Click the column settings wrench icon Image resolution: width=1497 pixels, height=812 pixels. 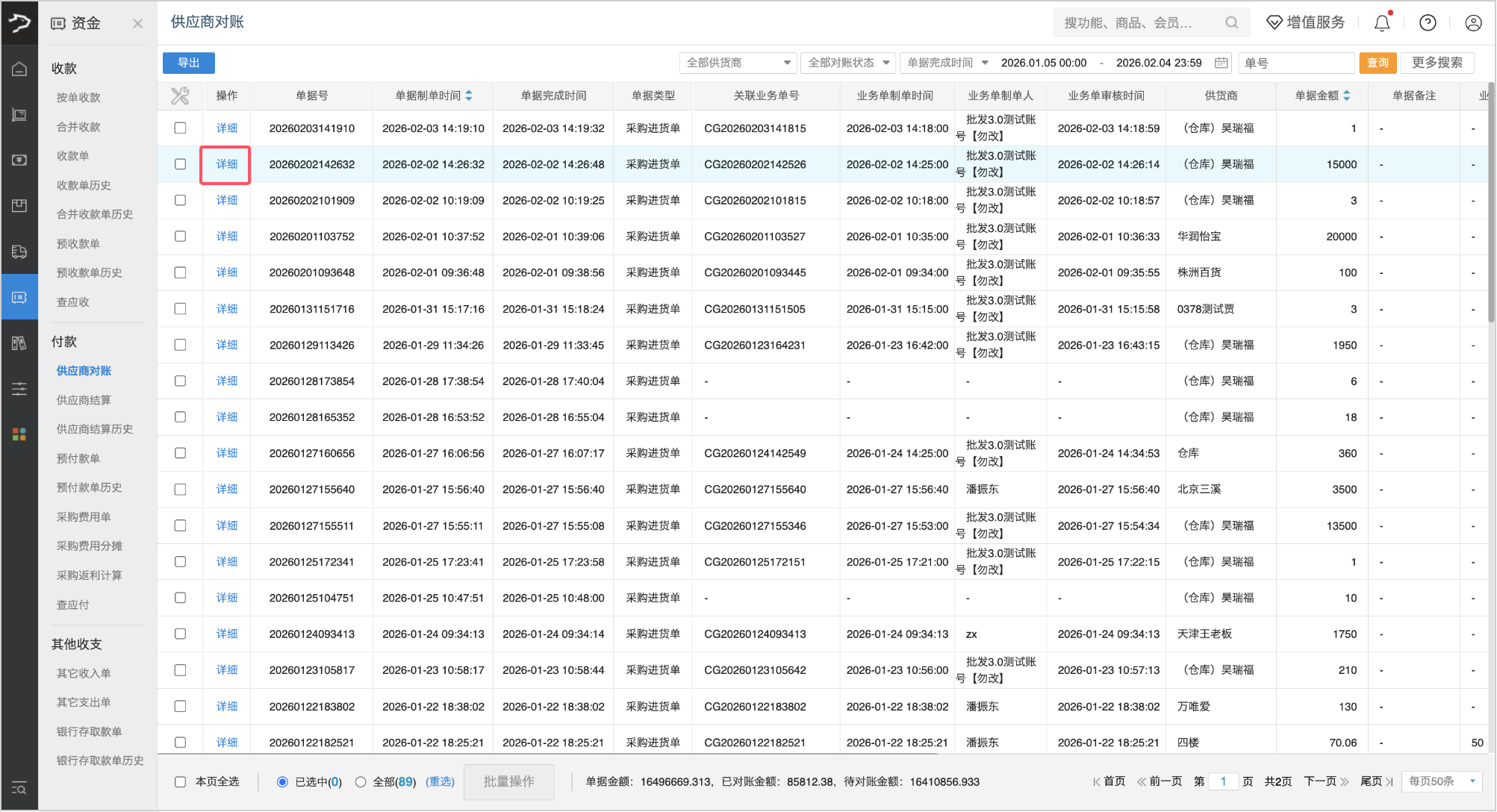[180, 96]
